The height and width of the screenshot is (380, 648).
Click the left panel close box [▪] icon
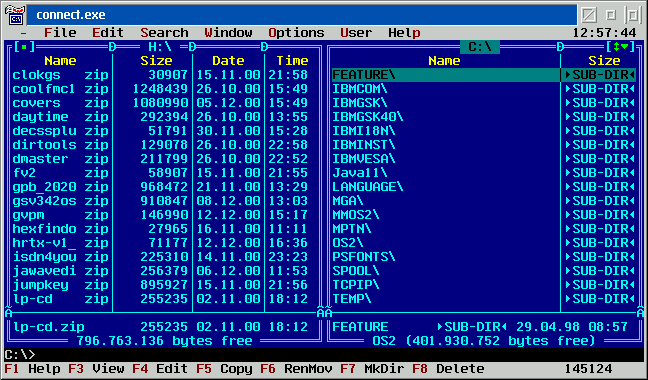(x=24, y=47)
